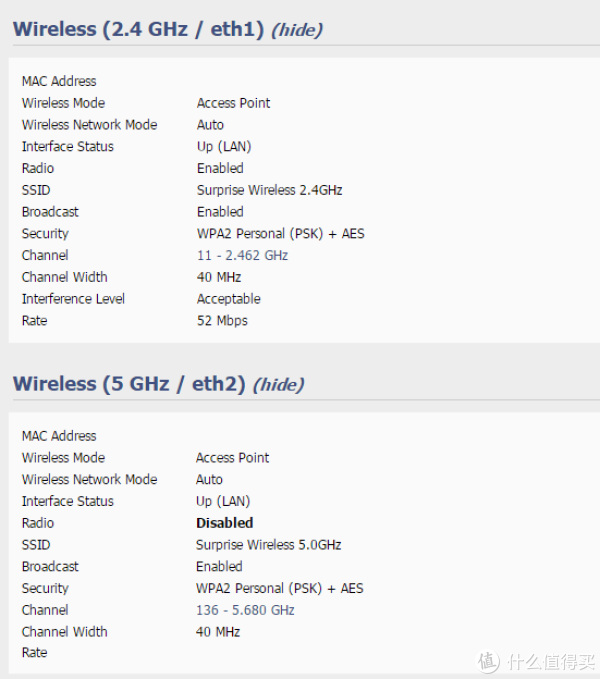Click Security value in the 2.4 GHz section
Screen dimensions: 600x679
coord(280,234)
